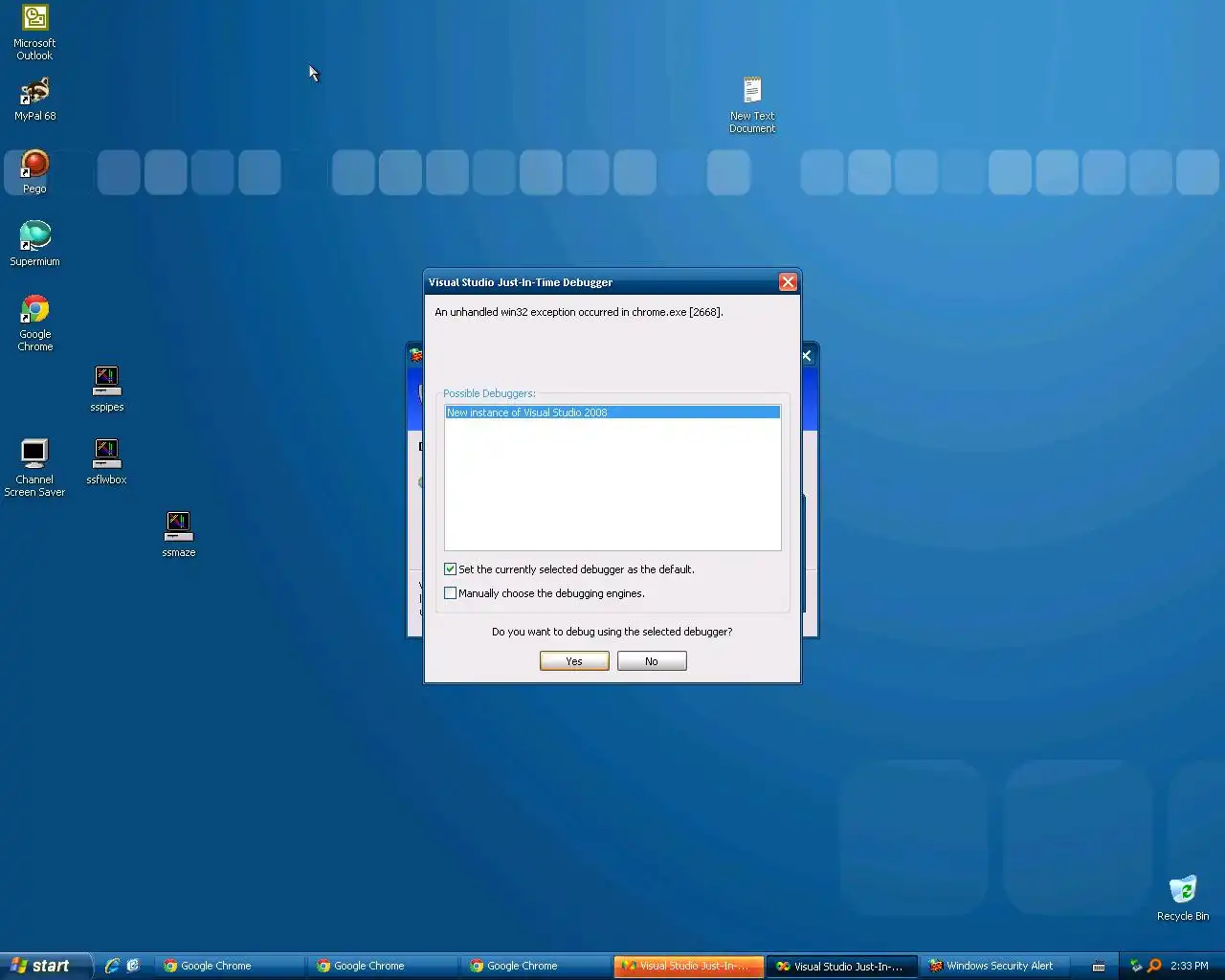Screen dimensions: 1225x980
Task: Select the Channel Screen Saver icon
Action: pyautogui.click(x=34, y=468)
